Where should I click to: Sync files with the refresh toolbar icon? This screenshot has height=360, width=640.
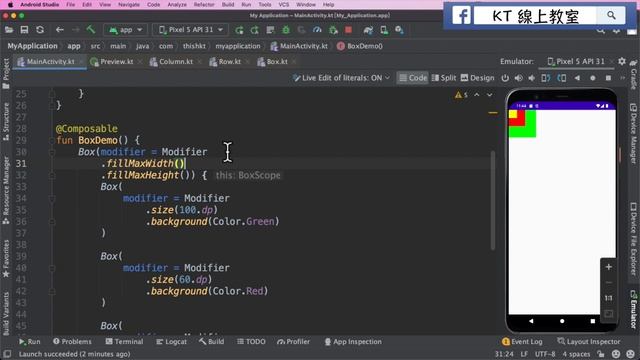tap(40, 30)
